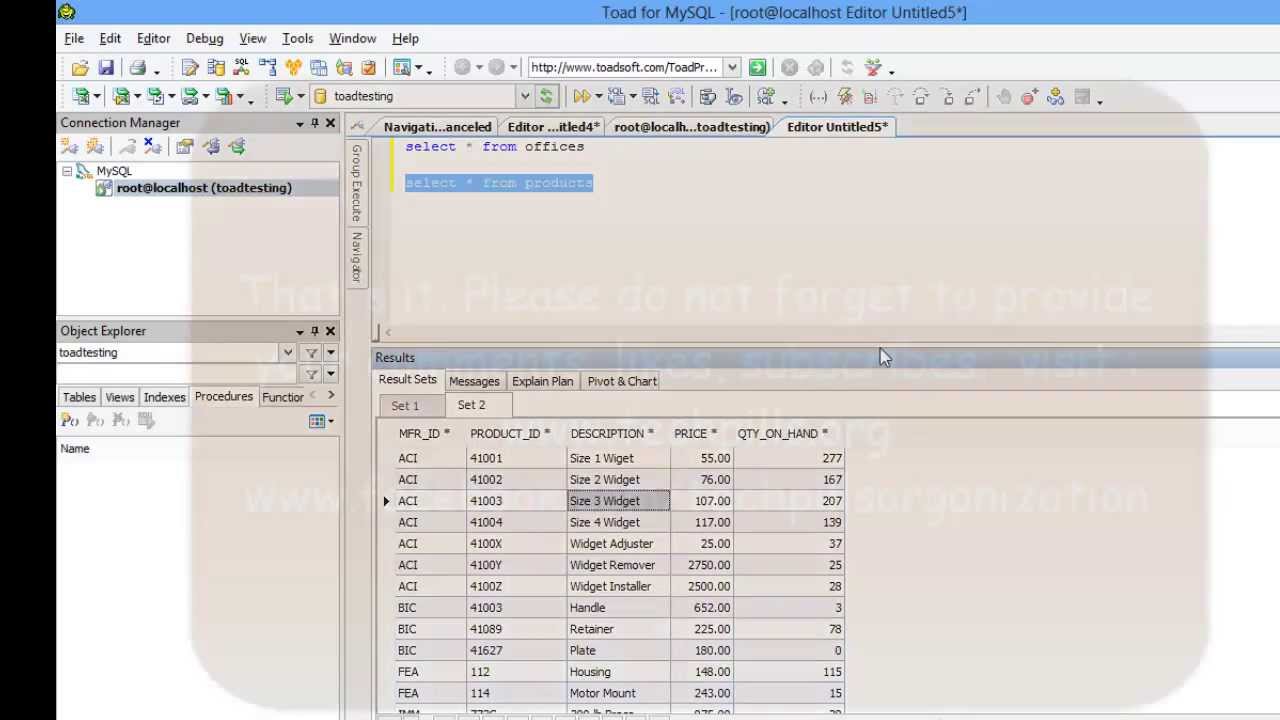Click the code snippet parentheses icon
1280x720 pixels.
(x=818, y=97)
